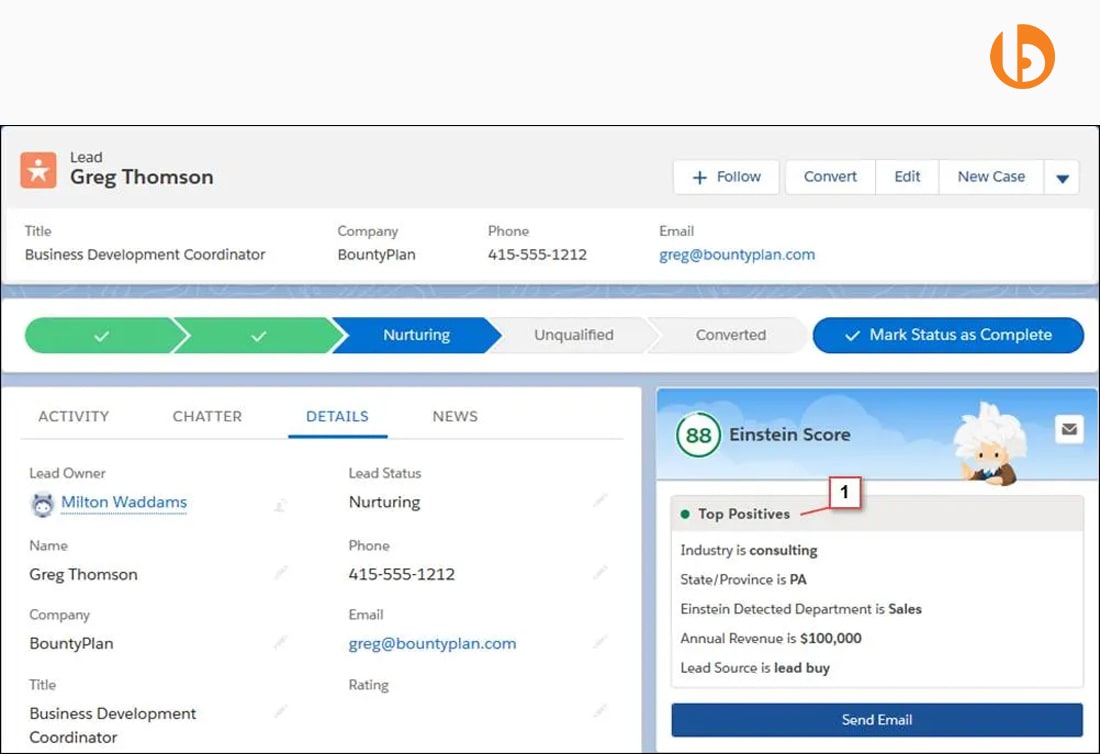This screenshot has width=1100, height=754.
Task: Click the orange logo at top right
Action: (1022, 56)
